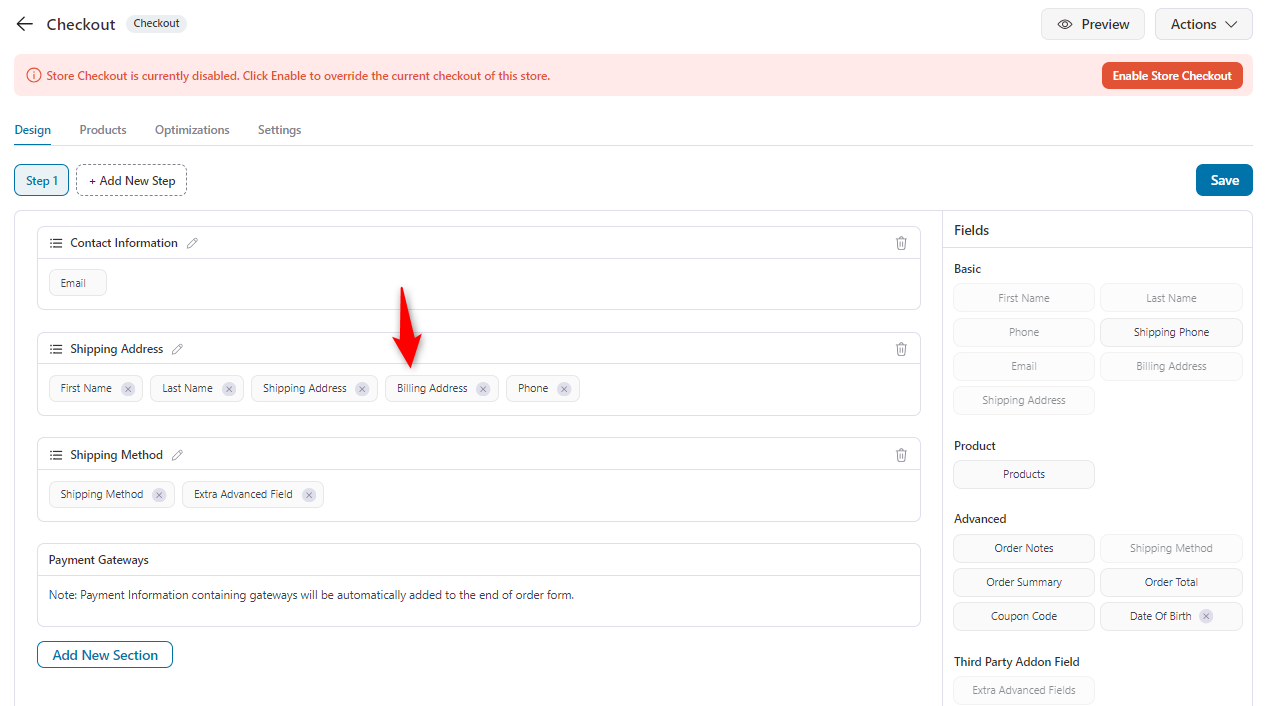Screen dimensions: 1272x706
Task: Click the Fields panel heading
Action: point(971,230)
